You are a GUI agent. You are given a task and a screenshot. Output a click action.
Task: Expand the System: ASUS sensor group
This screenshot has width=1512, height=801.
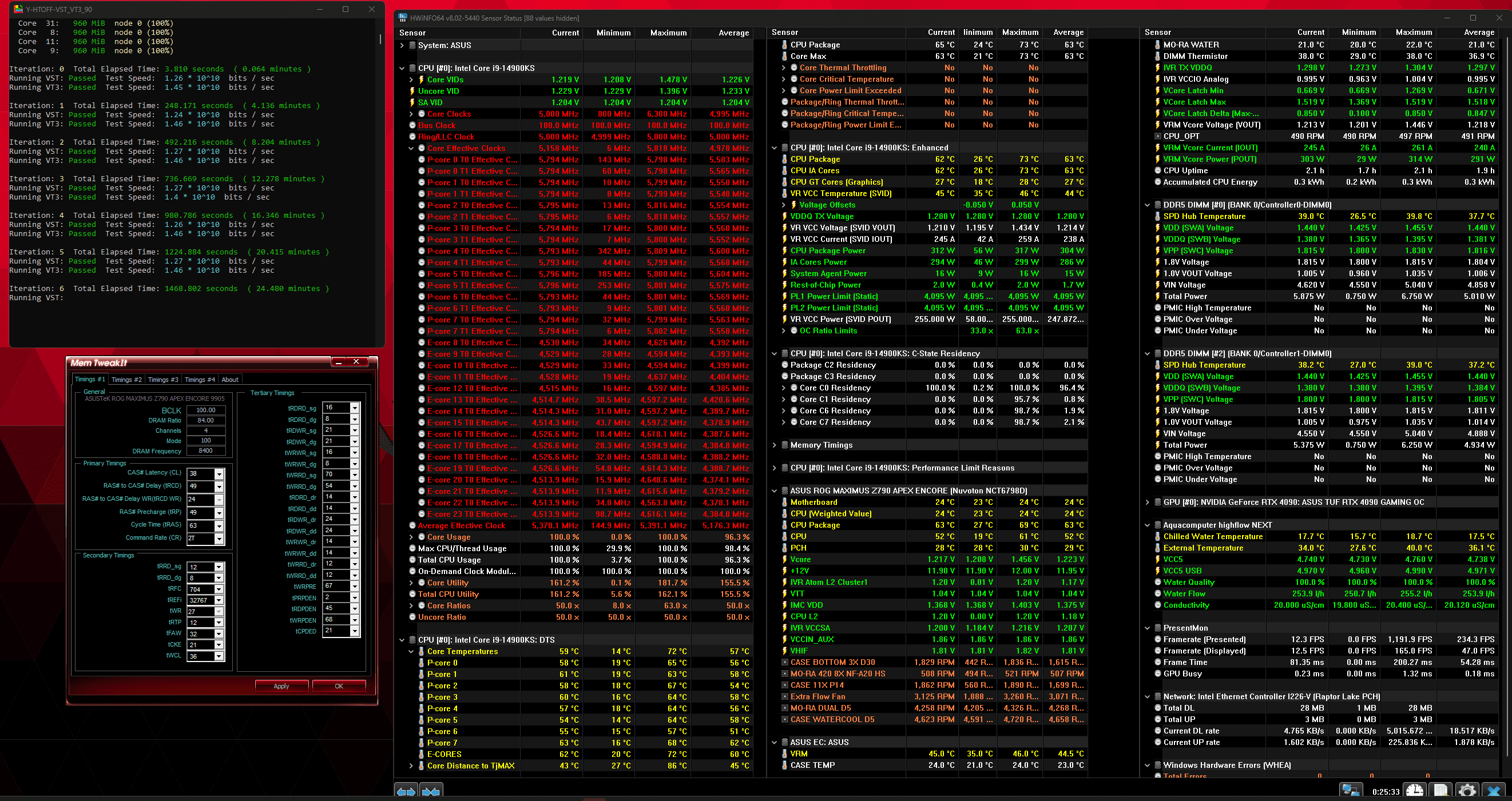pyautogui.click(x=402, y=45)
